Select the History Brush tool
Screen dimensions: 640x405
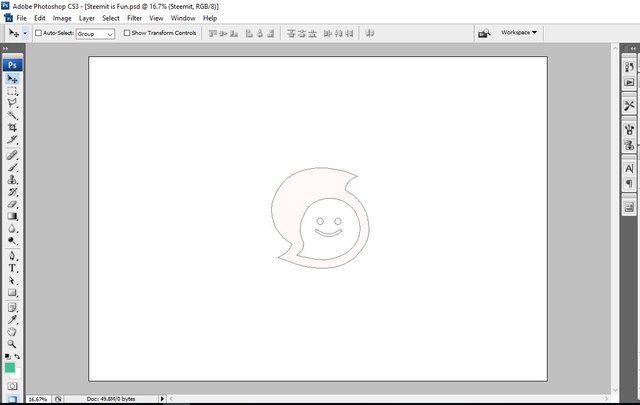(x=12, y=192)
